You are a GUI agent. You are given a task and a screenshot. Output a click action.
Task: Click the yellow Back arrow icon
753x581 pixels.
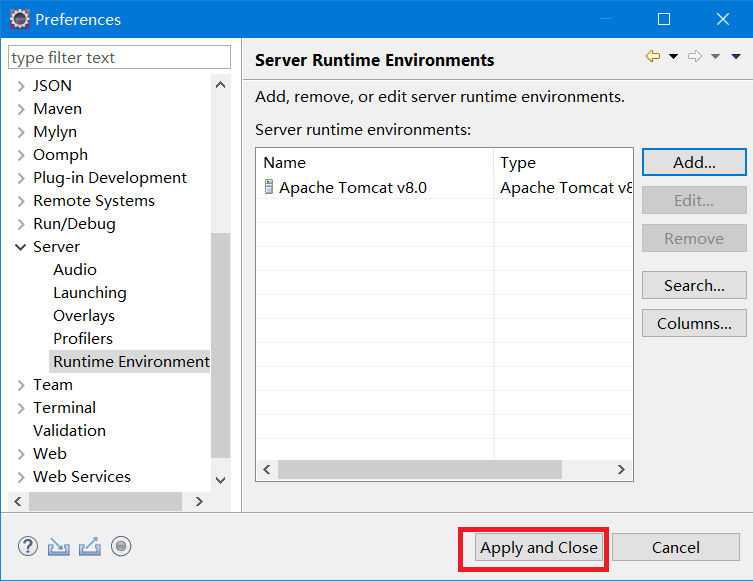click(653, 57)
